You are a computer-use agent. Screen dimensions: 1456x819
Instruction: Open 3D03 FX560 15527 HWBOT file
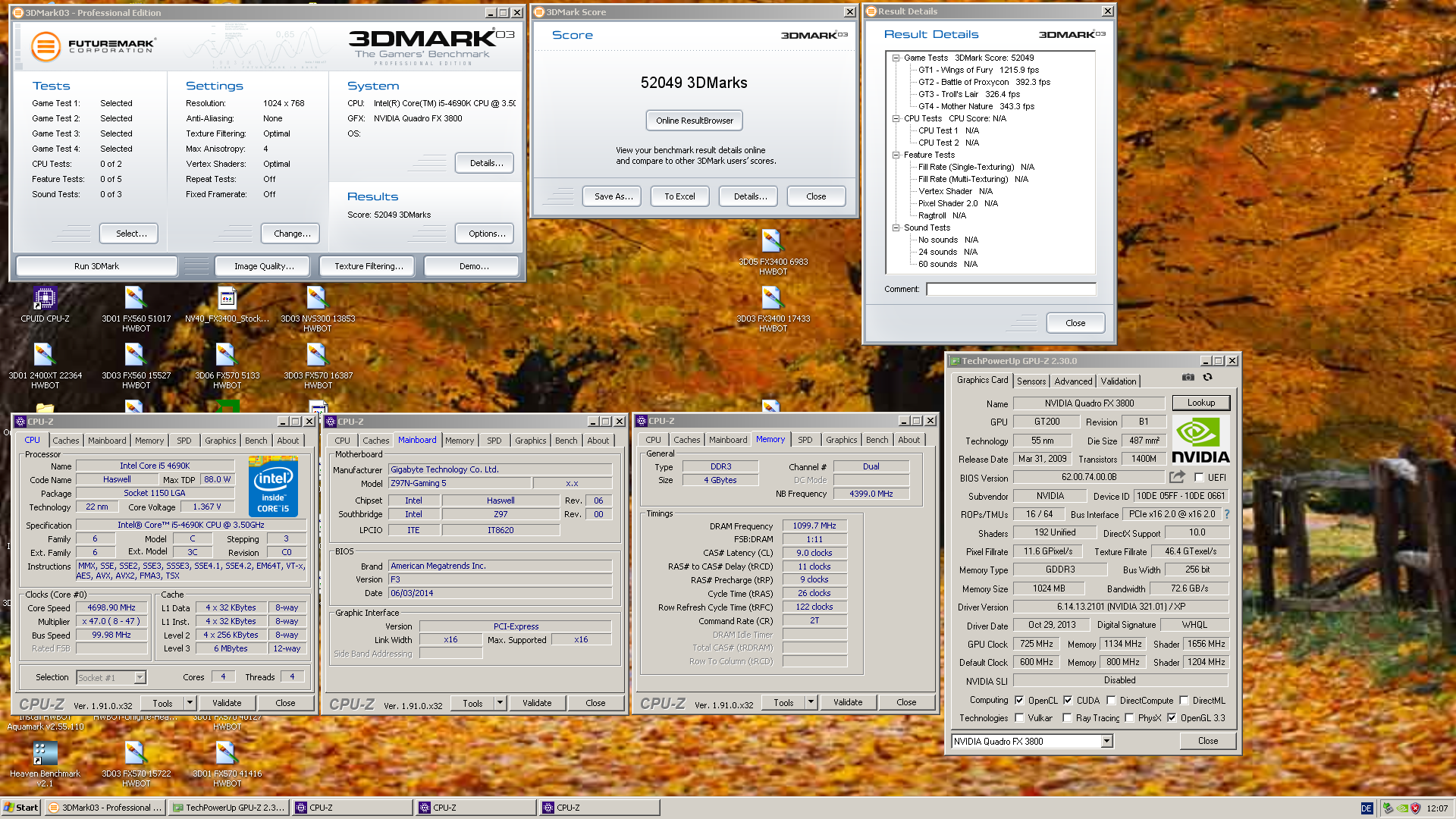pos(136,366)
